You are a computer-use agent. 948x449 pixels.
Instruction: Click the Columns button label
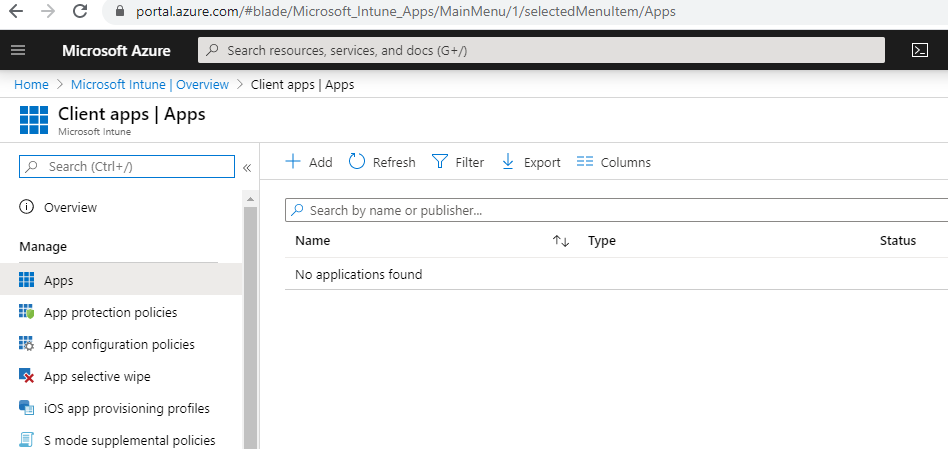(x=626, y=163)
